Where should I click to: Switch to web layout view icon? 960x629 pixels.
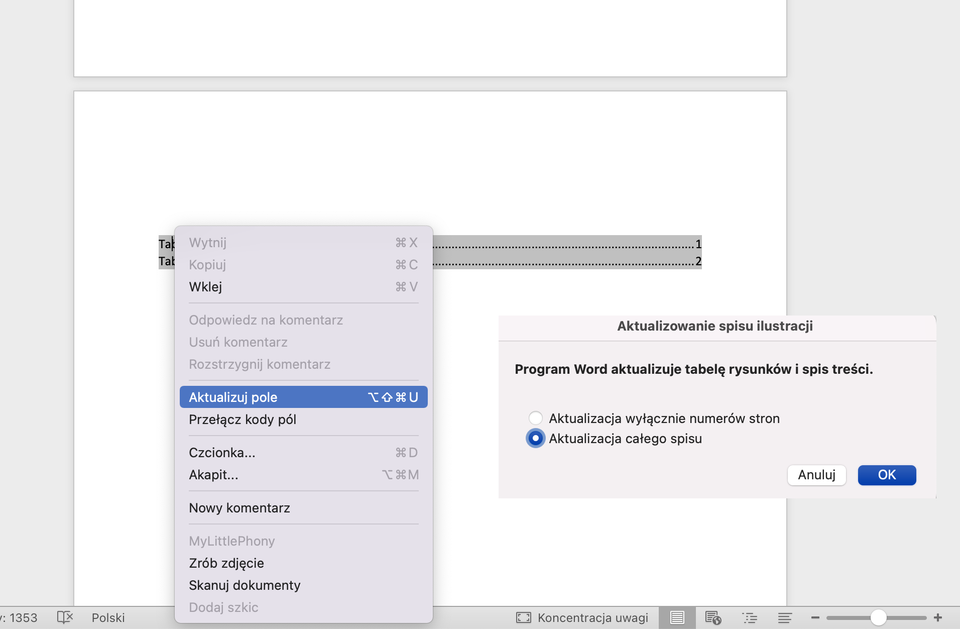pos(713,618)
